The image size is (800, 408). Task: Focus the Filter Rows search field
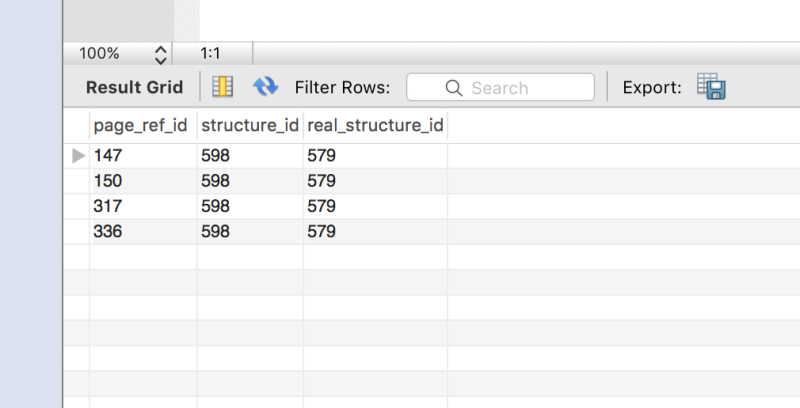[x=501, y=87]
